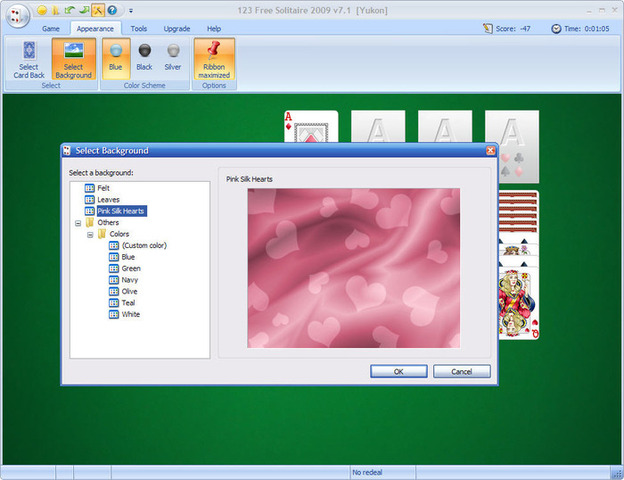The width and height of the screenshot is (624, 480).
Task: Select the Colors folder
Action: (x=119, y=234)
